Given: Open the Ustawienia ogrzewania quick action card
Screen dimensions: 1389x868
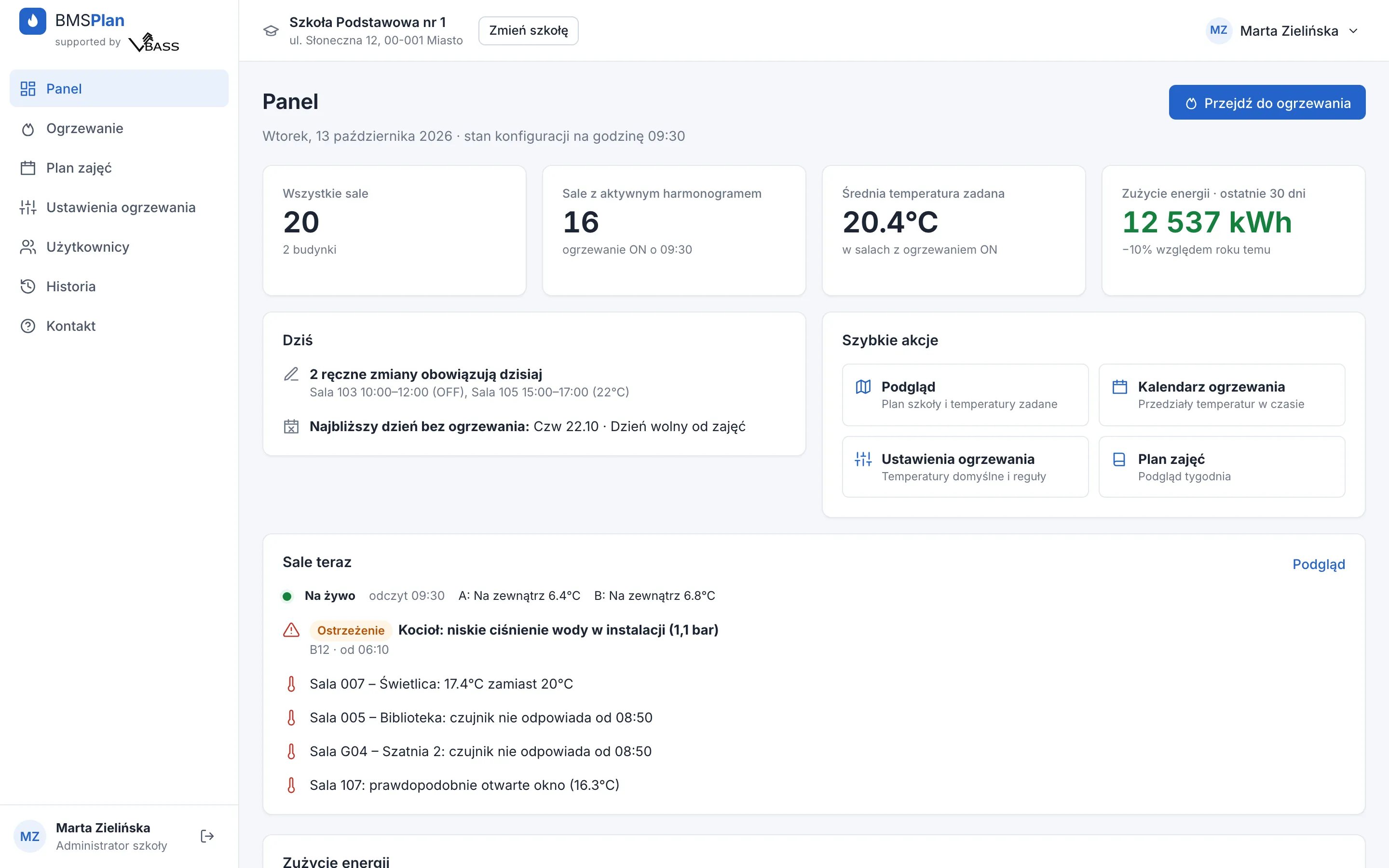Looking at the screenshot, I should tap(965, 467).
